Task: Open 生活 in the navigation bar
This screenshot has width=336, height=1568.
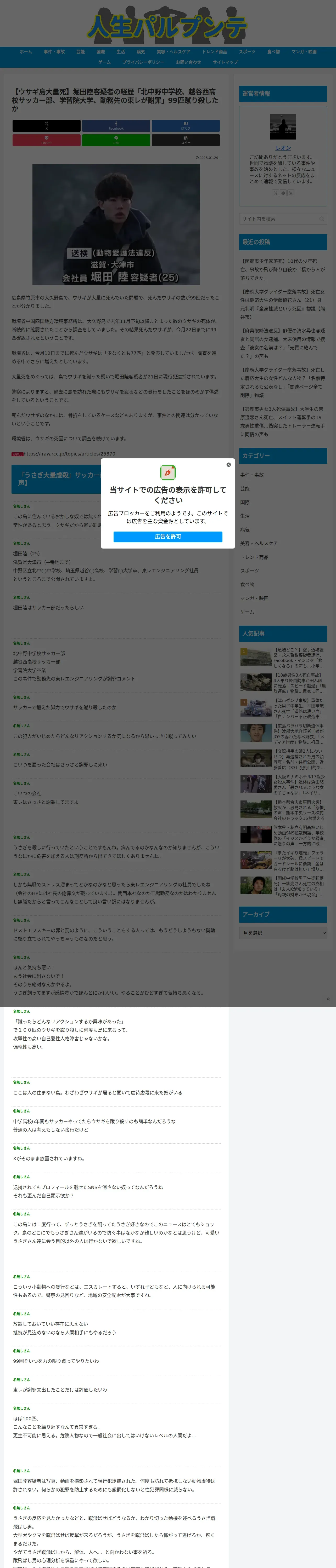Action: tap(121, 52)
